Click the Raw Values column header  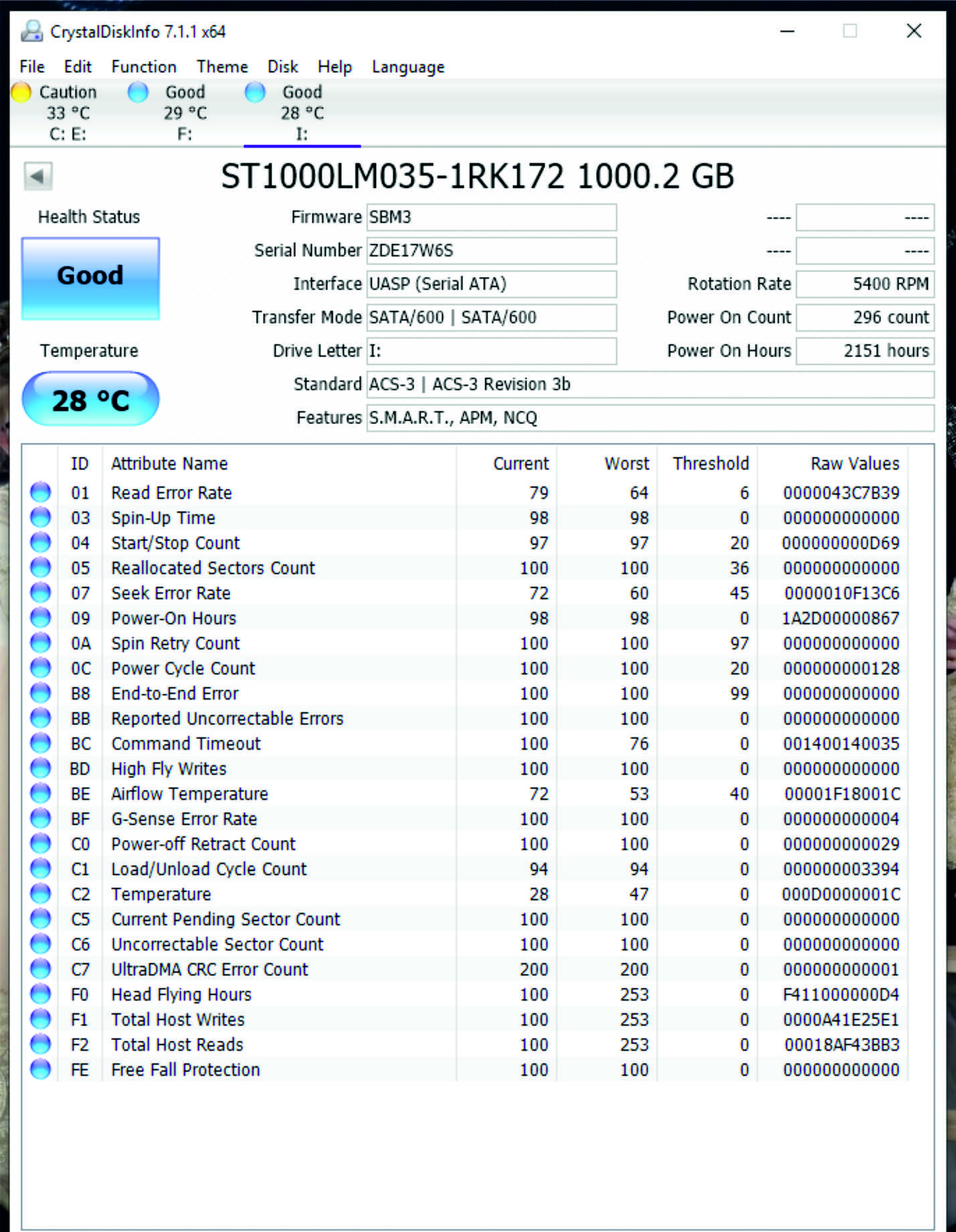(x=855, y=464)
